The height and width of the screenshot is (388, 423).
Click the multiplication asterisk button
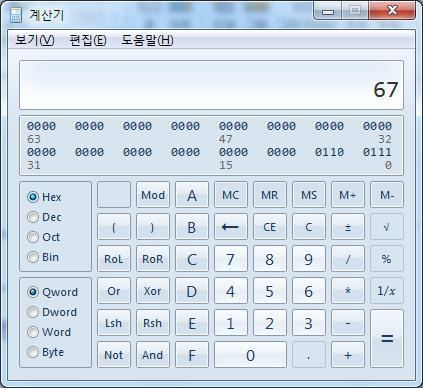(348, 291)
